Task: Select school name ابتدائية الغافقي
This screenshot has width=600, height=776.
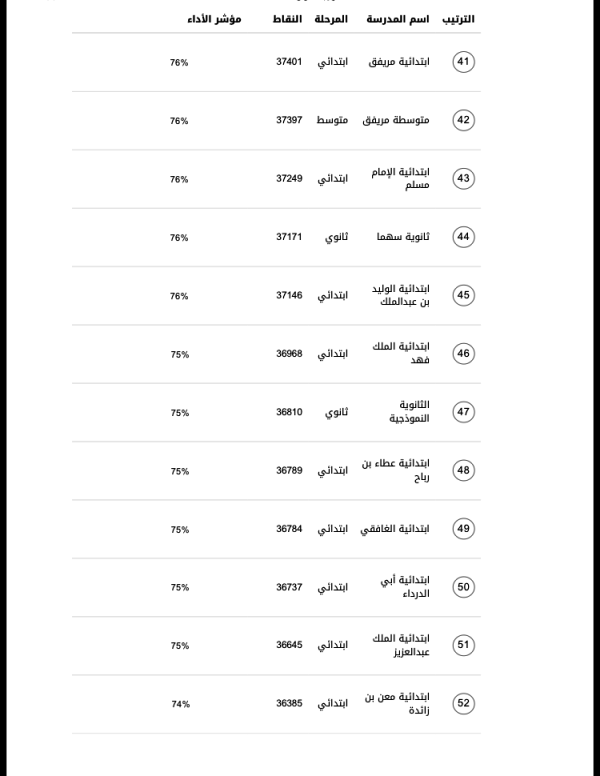Action: point(395,529)
